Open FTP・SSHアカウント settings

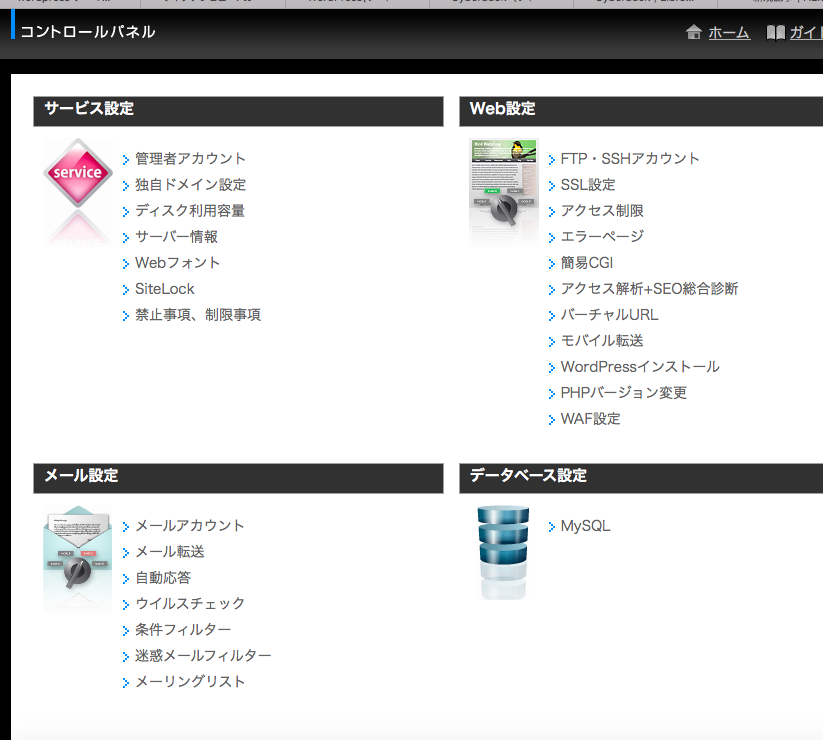[x=630, y=159]
